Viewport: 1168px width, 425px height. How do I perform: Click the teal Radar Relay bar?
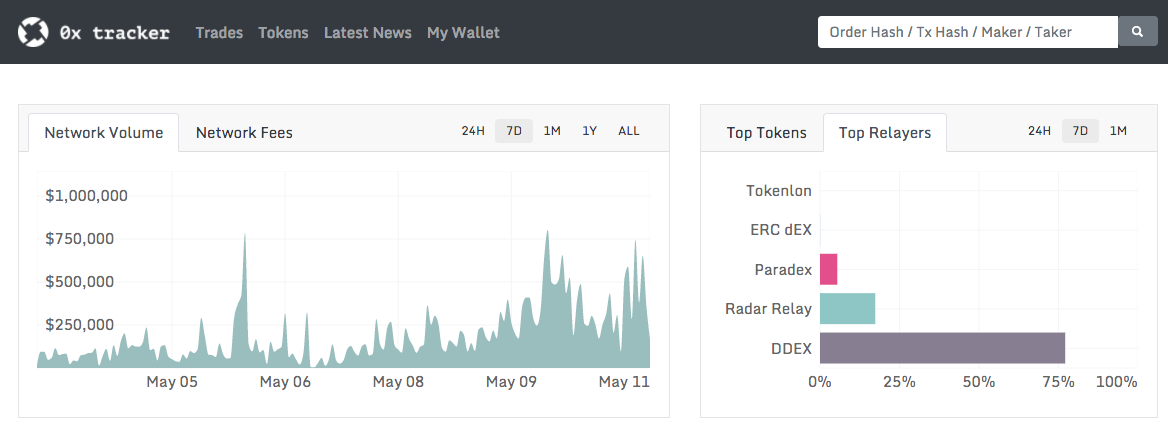[848, 308]
